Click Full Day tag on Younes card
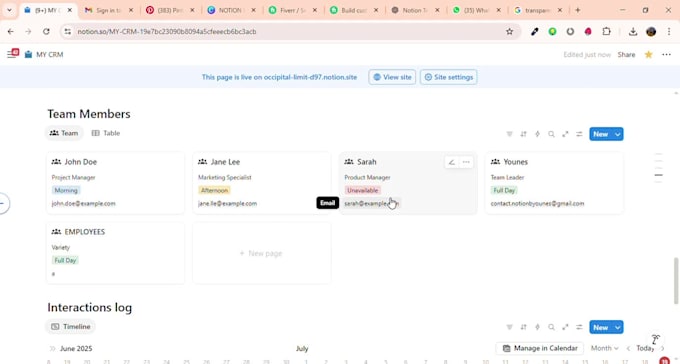 [x=504, y=190]
